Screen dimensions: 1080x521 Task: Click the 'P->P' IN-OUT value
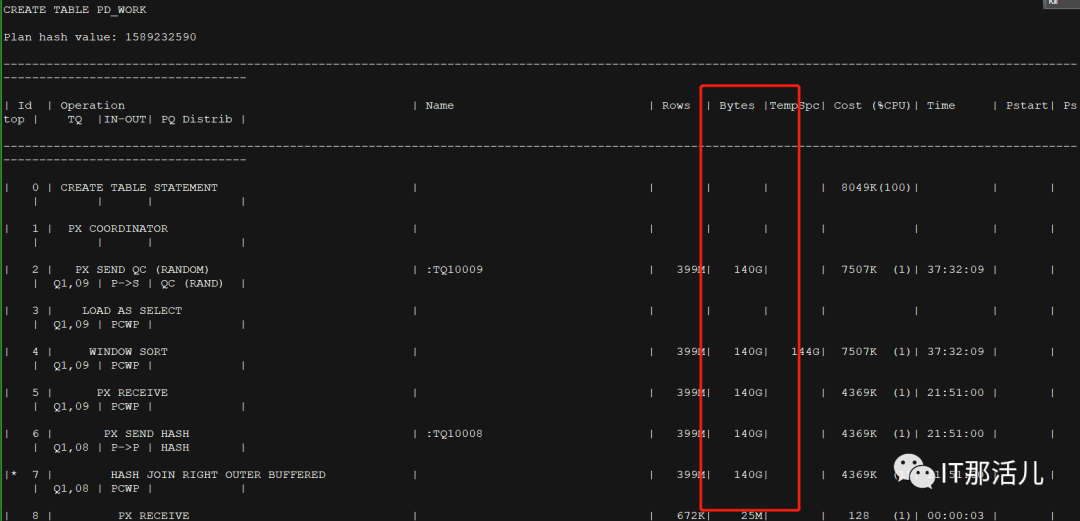[125, 447]
